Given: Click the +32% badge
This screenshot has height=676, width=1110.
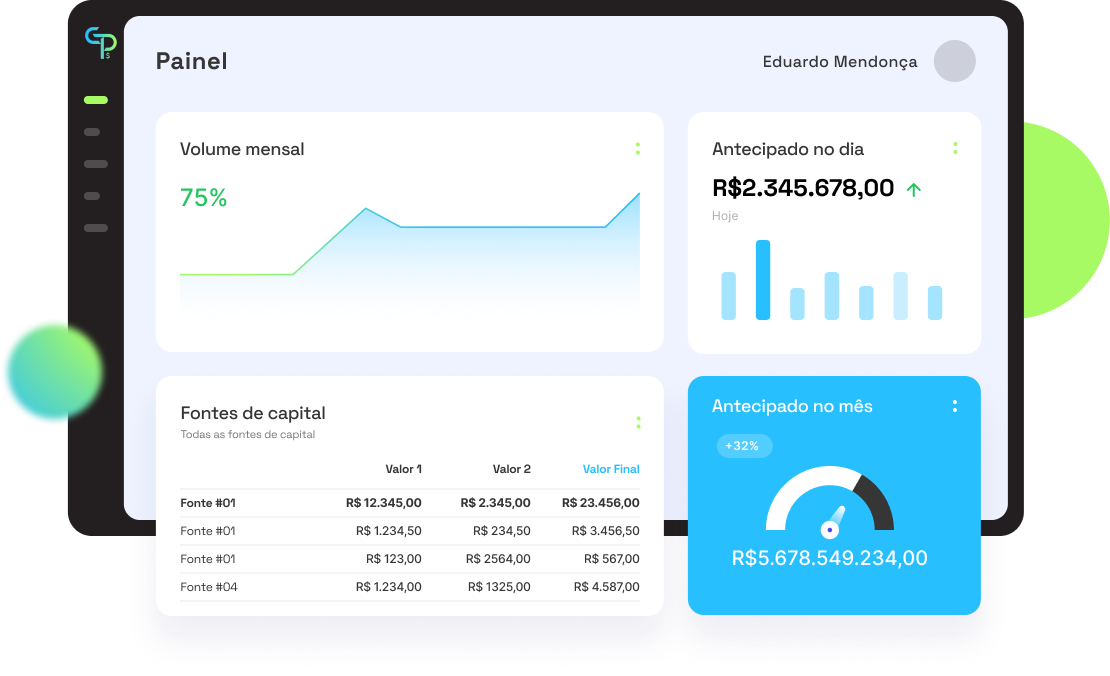Looking at the screenshot, I should tap(744, 446).
